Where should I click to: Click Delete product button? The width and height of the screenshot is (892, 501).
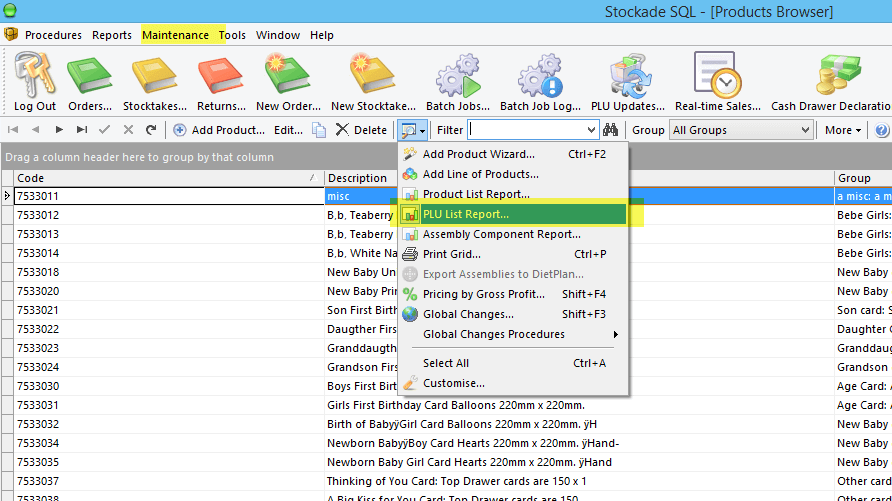(361, 130)
